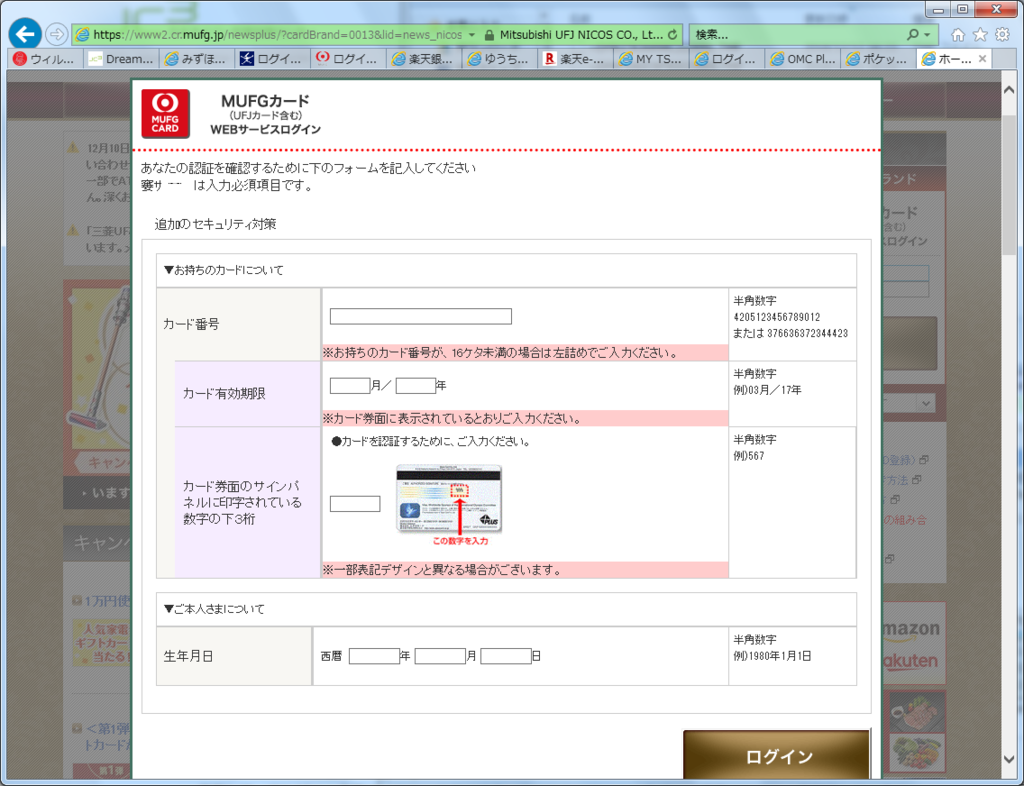Switch to the ポケッ... tab
The width and height of the screenshot is (1024, 786).
pyautogui.click(x=879, y=59)
